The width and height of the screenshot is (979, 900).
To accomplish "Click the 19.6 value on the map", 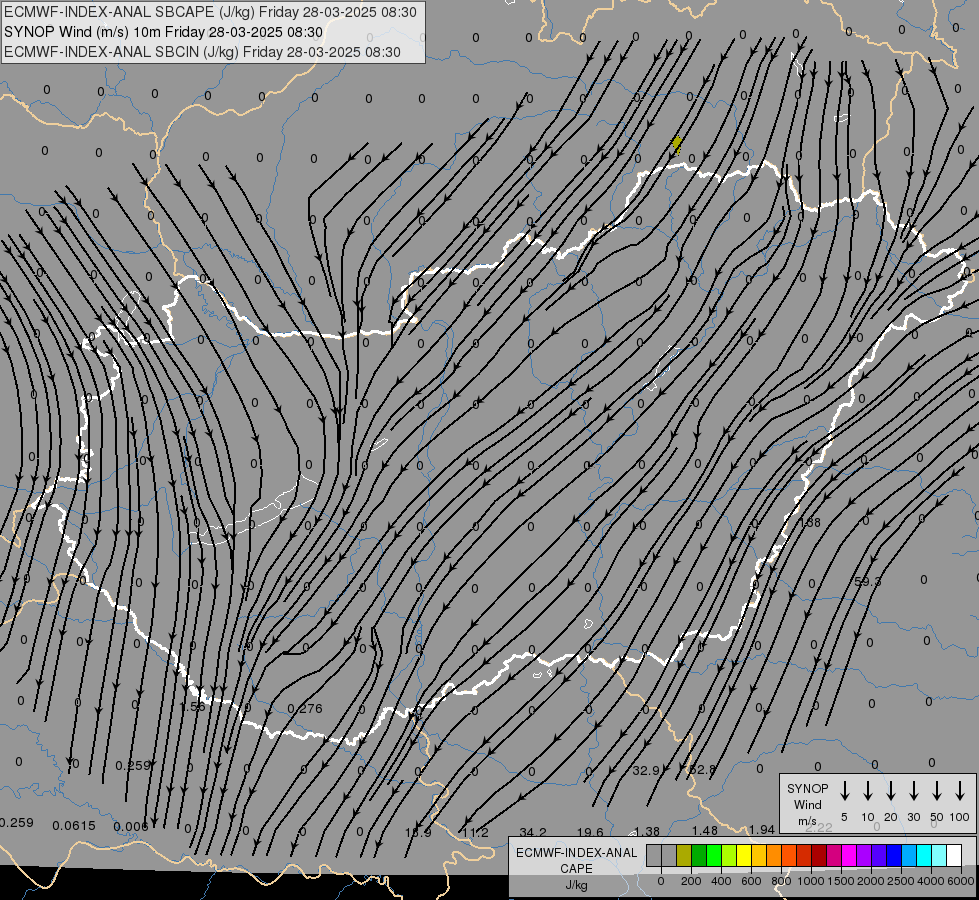I will [590, 832].
